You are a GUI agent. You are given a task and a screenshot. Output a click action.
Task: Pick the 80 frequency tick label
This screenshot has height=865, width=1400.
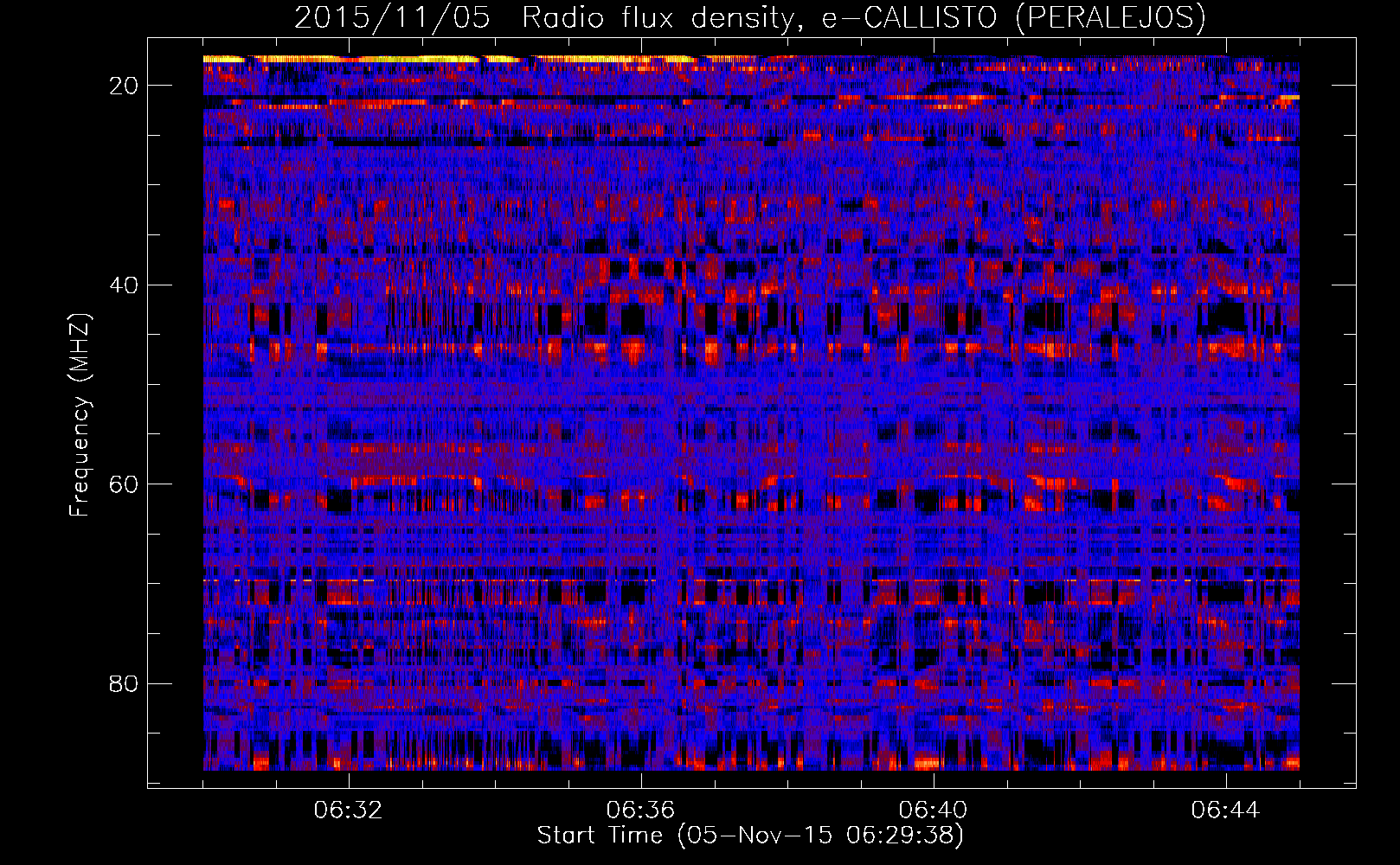point(124,683)
